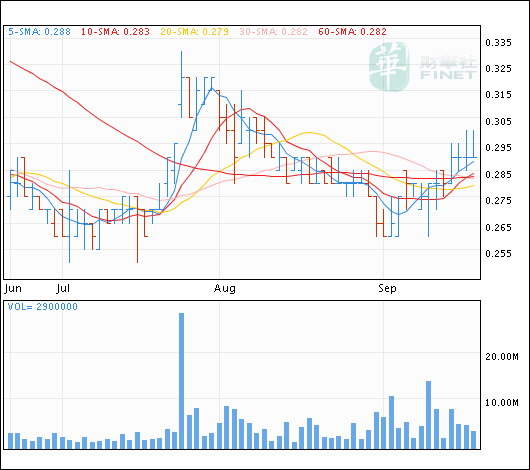Click the 10-SMA: 0.283 legend label
The image size is (530, 470).
click(x=115, y=32)
